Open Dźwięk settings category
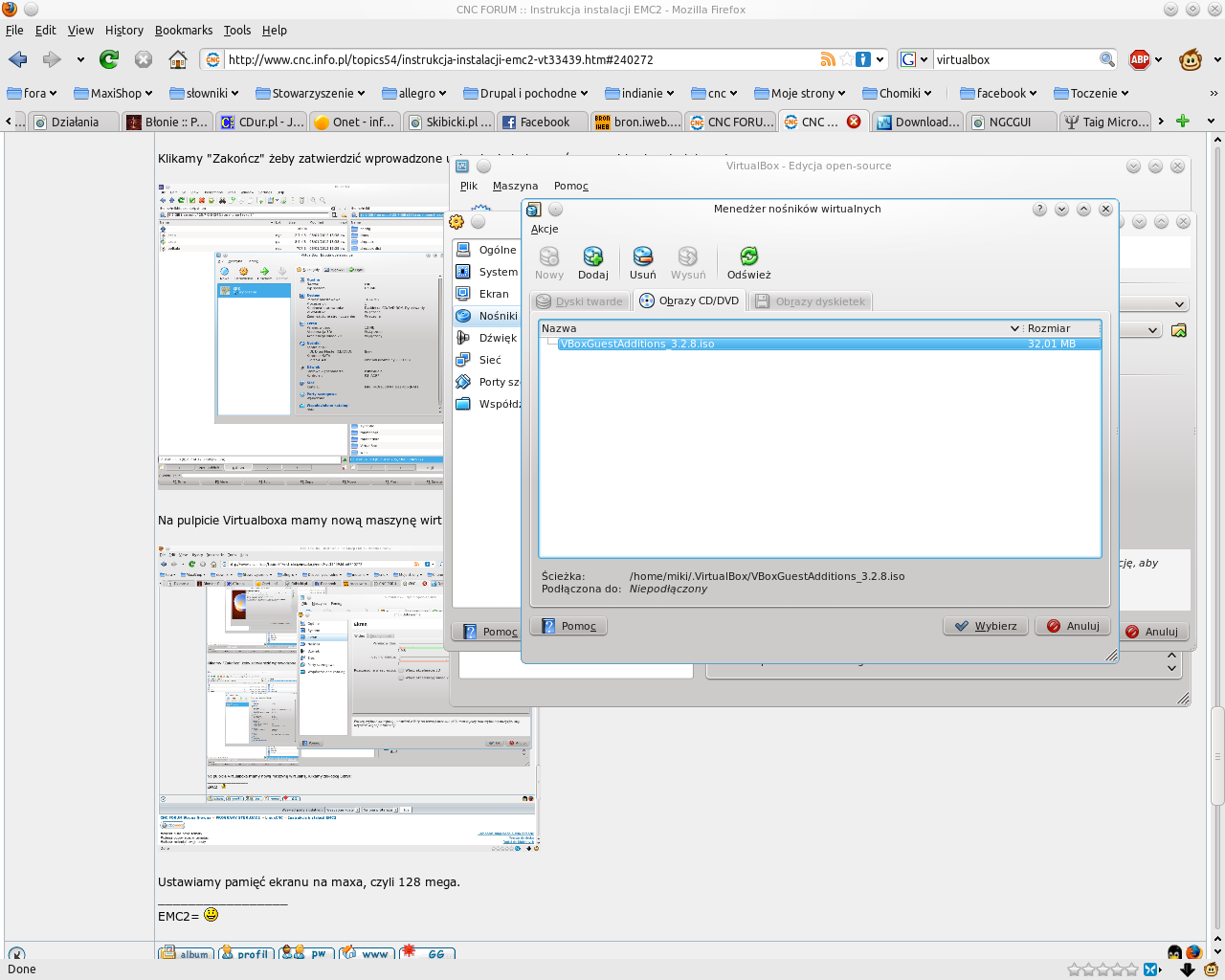The width and height of the screenshot is (1225, 980). [488, 338]
